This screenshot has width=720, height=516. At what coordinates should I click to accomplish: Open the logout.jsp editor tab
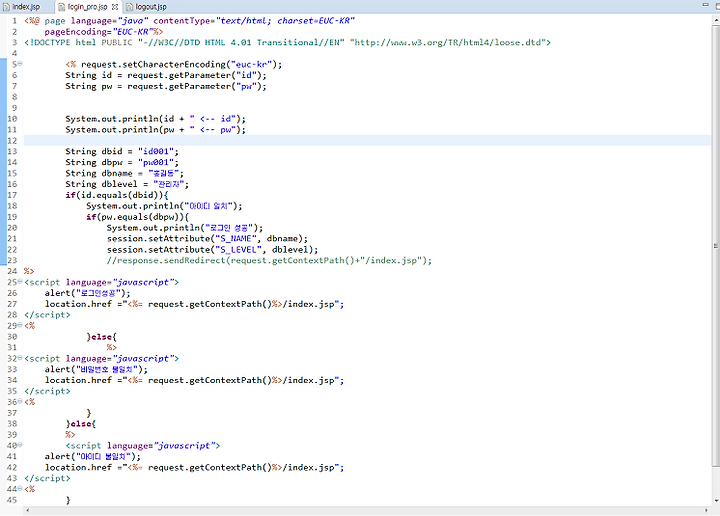[146, 7]
